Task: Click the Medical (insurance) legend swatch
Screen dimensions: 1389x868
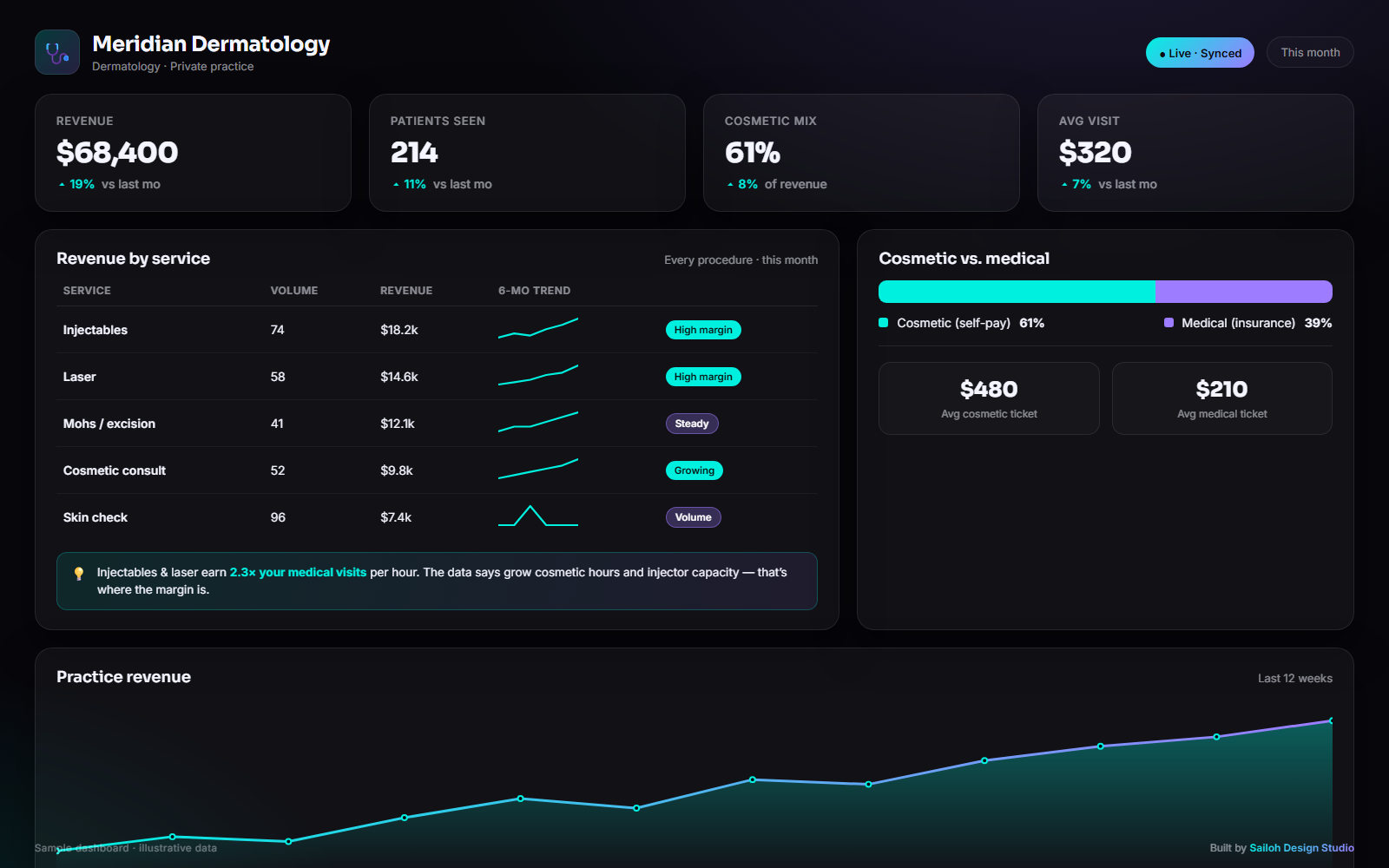Action: tap(1168, 323)
